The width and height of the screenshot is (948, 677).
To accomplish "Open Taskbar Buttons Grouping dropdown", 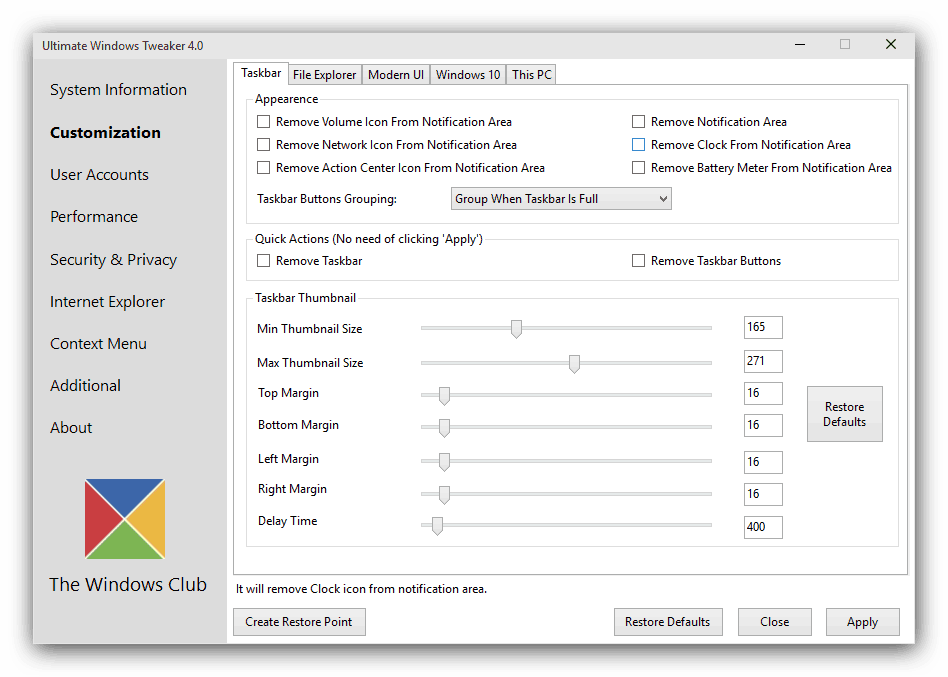I will (x=561, y=199).
